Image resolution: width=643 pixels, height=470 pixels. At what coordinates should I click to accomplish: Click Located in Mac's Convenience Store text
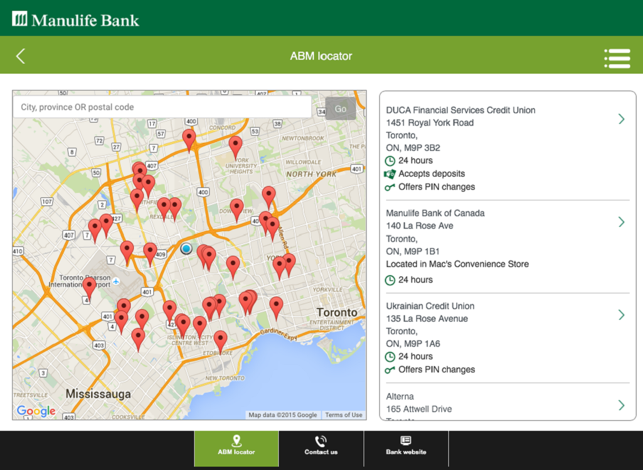pyautogui.click(x=457, y=264)
